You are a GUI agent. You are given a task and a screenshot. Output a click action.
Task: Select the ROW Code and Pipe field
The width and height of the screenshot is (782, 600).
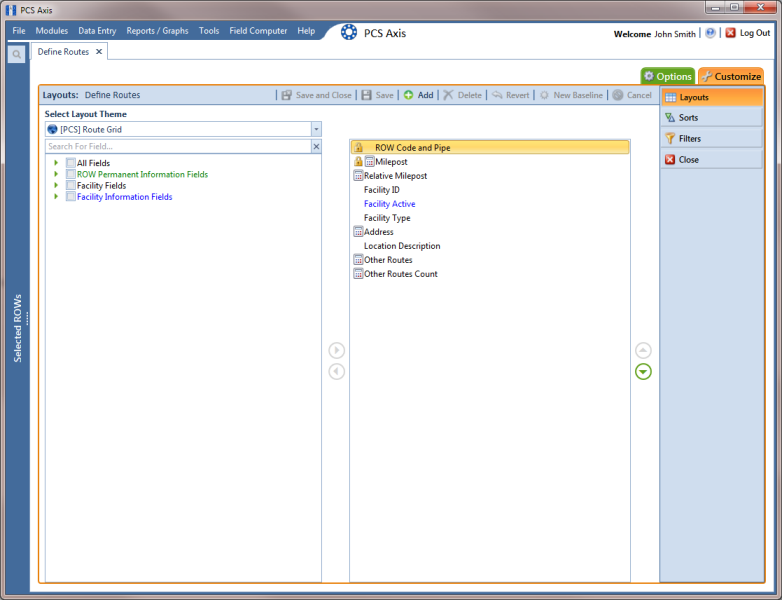pyautogui.click(x=490, y=148)
